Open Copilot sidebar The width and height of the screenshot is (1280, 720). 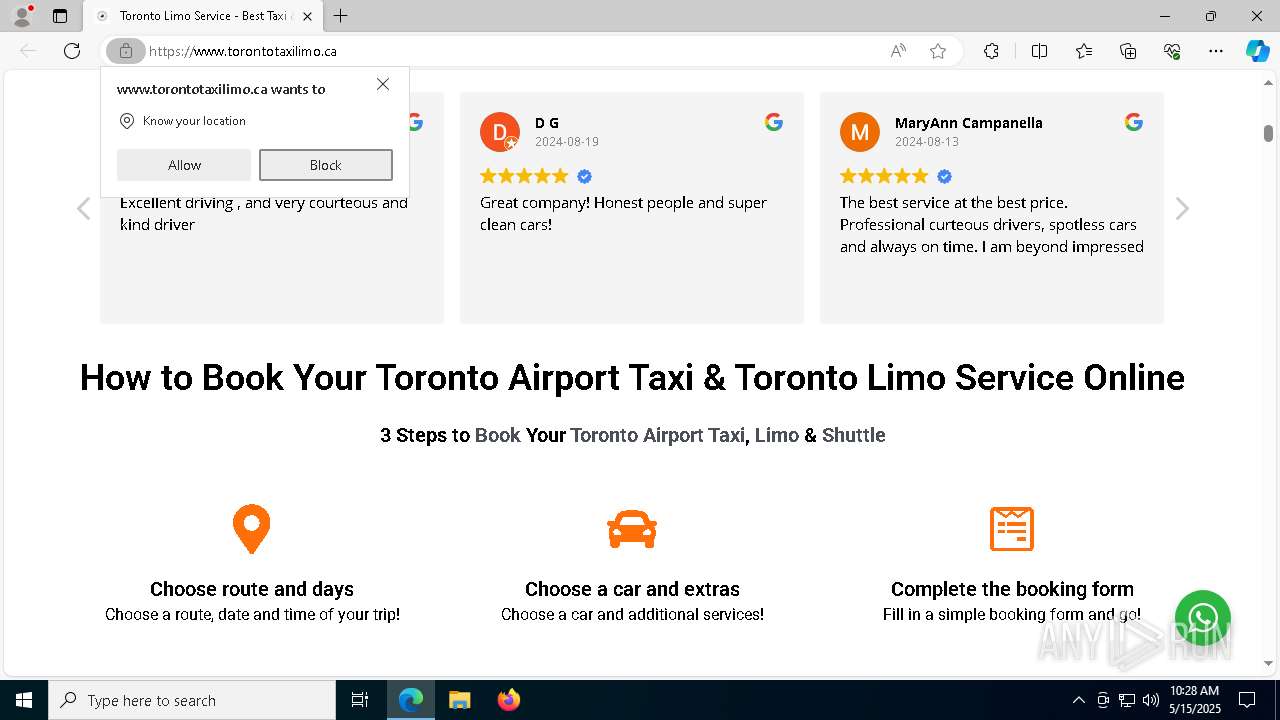[1257, 51]
